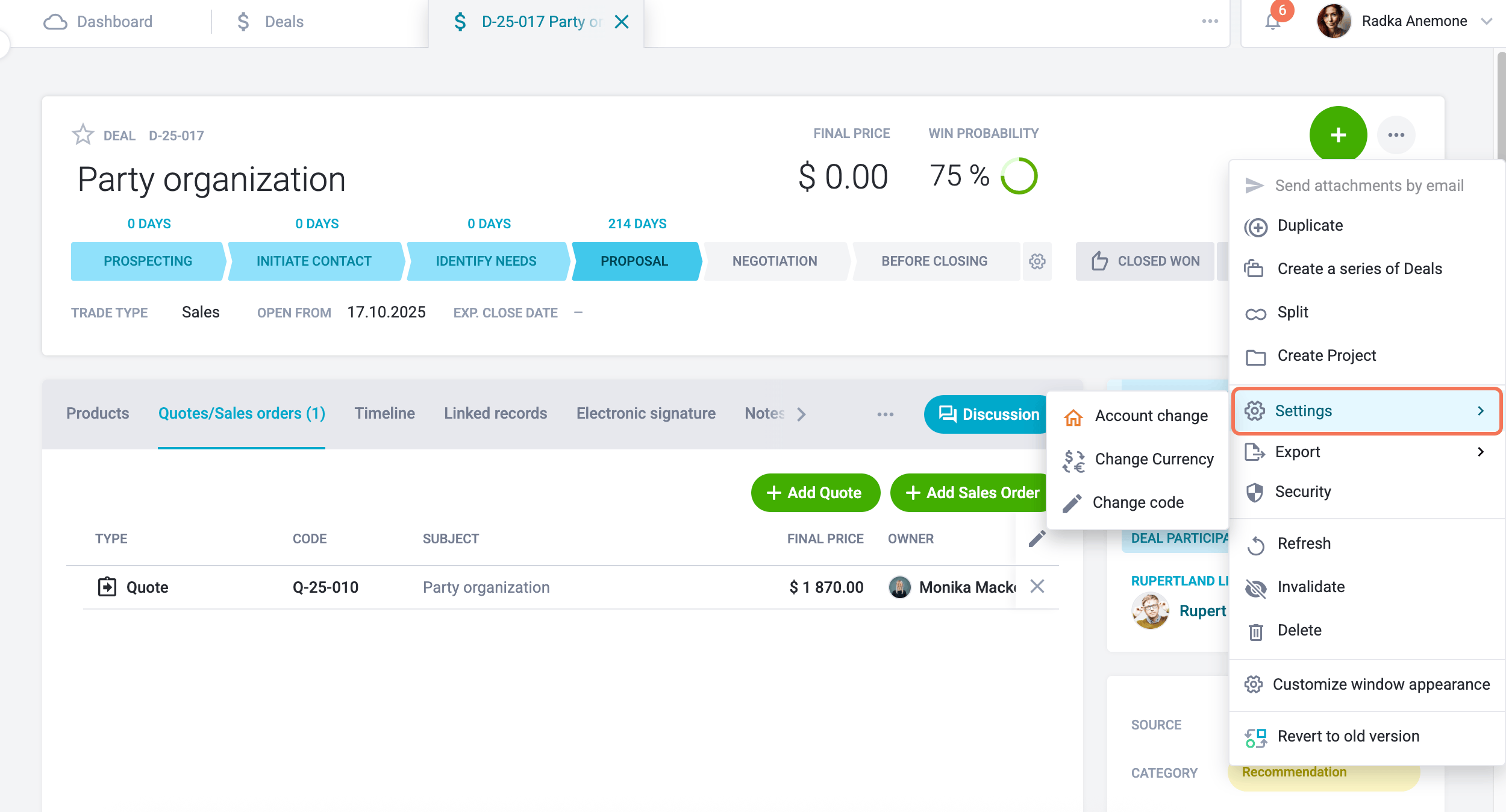The width and height of the screenshot is (1506, 812).
Task: Click the Dashboard cloud icon
Action: click(x=55, y=22)
